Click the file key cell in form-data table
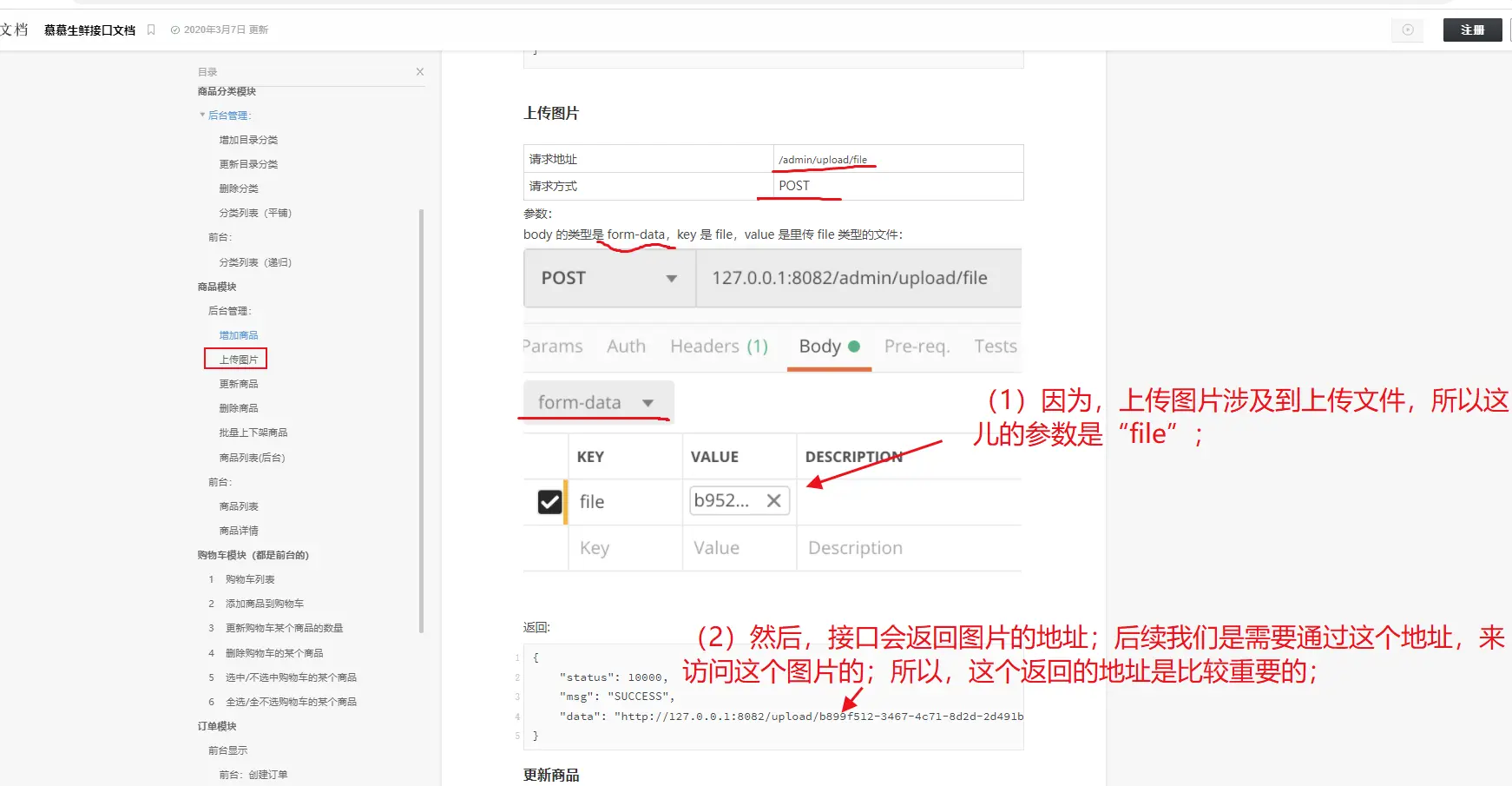This screenshot has height=786, width=1512. tap(625, 502)
